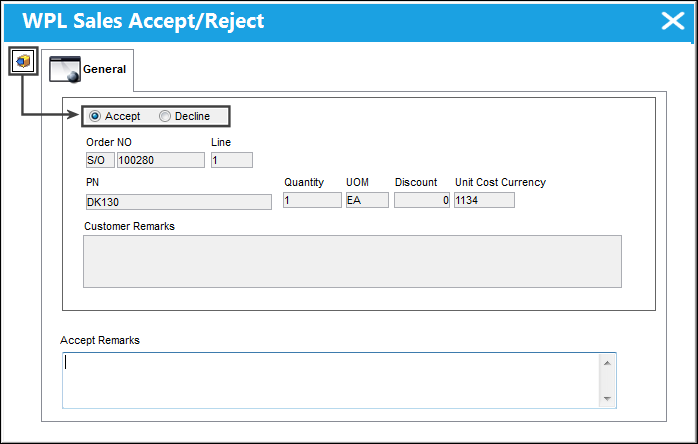The width and height of the screenshot is (698, 444).
Task: Click the Customer Remarks label
Action: coord(130,226)
